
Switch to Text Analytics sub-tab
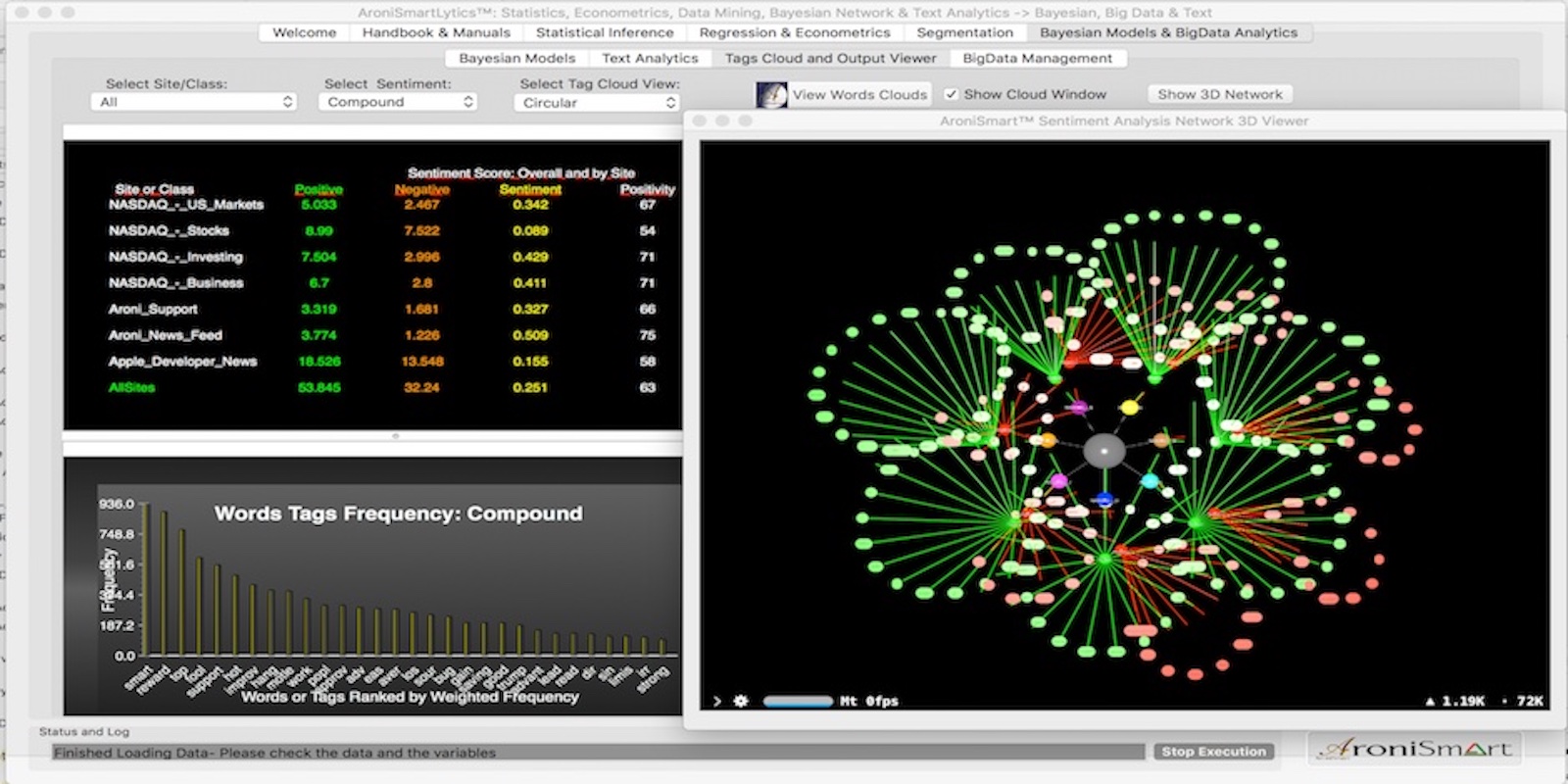650,58
